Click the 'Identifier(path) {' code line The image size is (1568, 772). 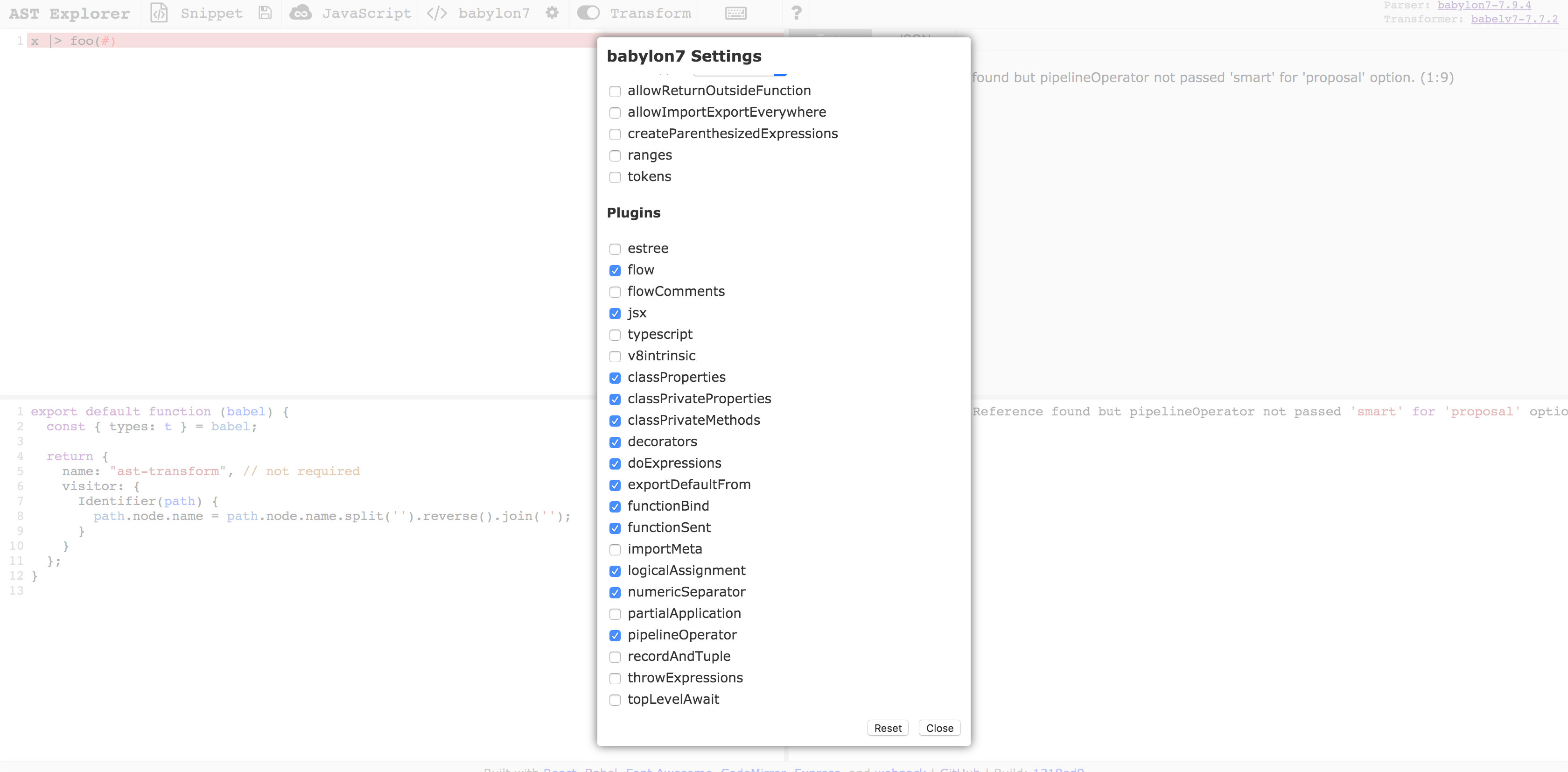(148, 501)
